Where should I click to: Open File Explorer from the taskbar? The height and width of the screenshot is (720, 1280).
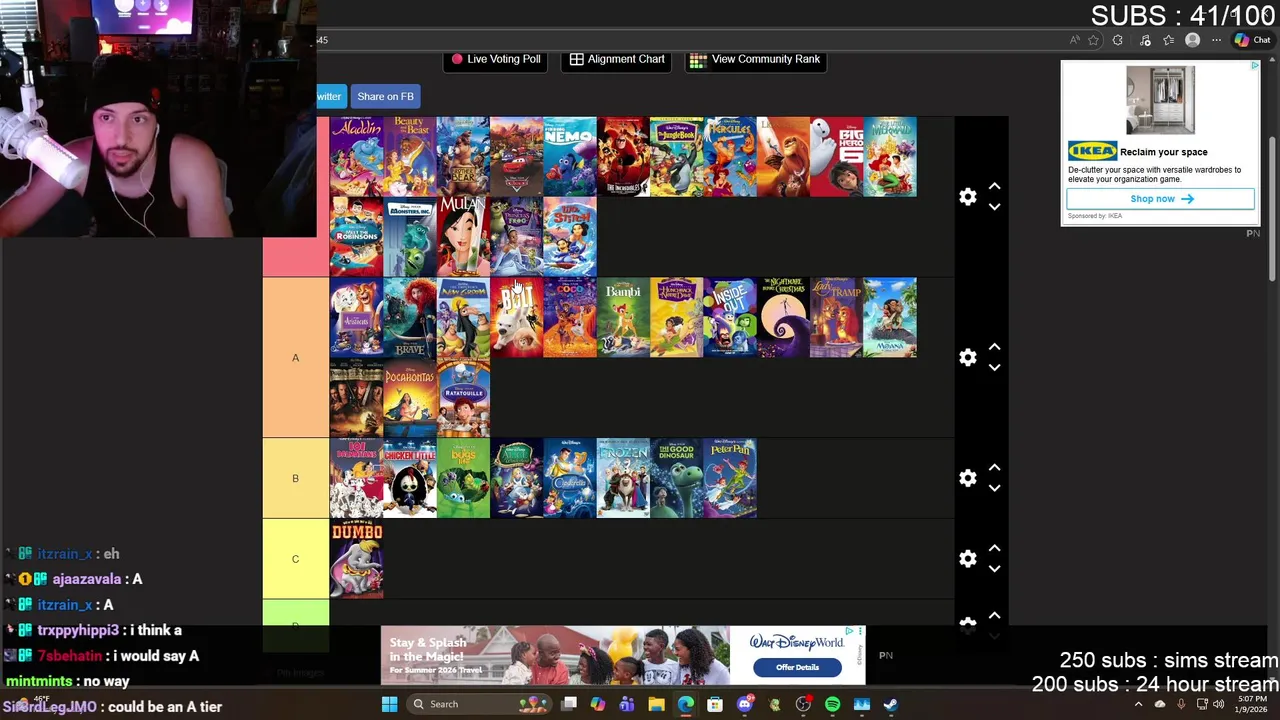[x=656, y=704]
